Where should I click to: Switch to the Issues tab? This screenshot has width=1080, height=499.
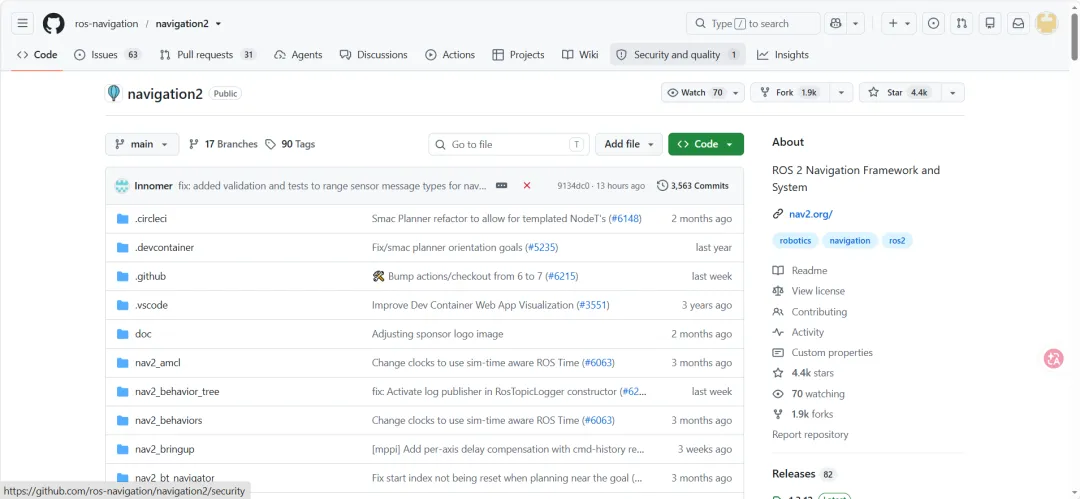(x=107, y=54)
